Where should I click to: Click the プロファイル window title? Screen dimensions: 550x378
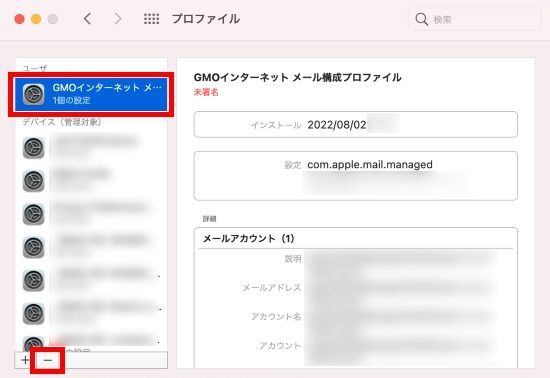coord(206,19)
